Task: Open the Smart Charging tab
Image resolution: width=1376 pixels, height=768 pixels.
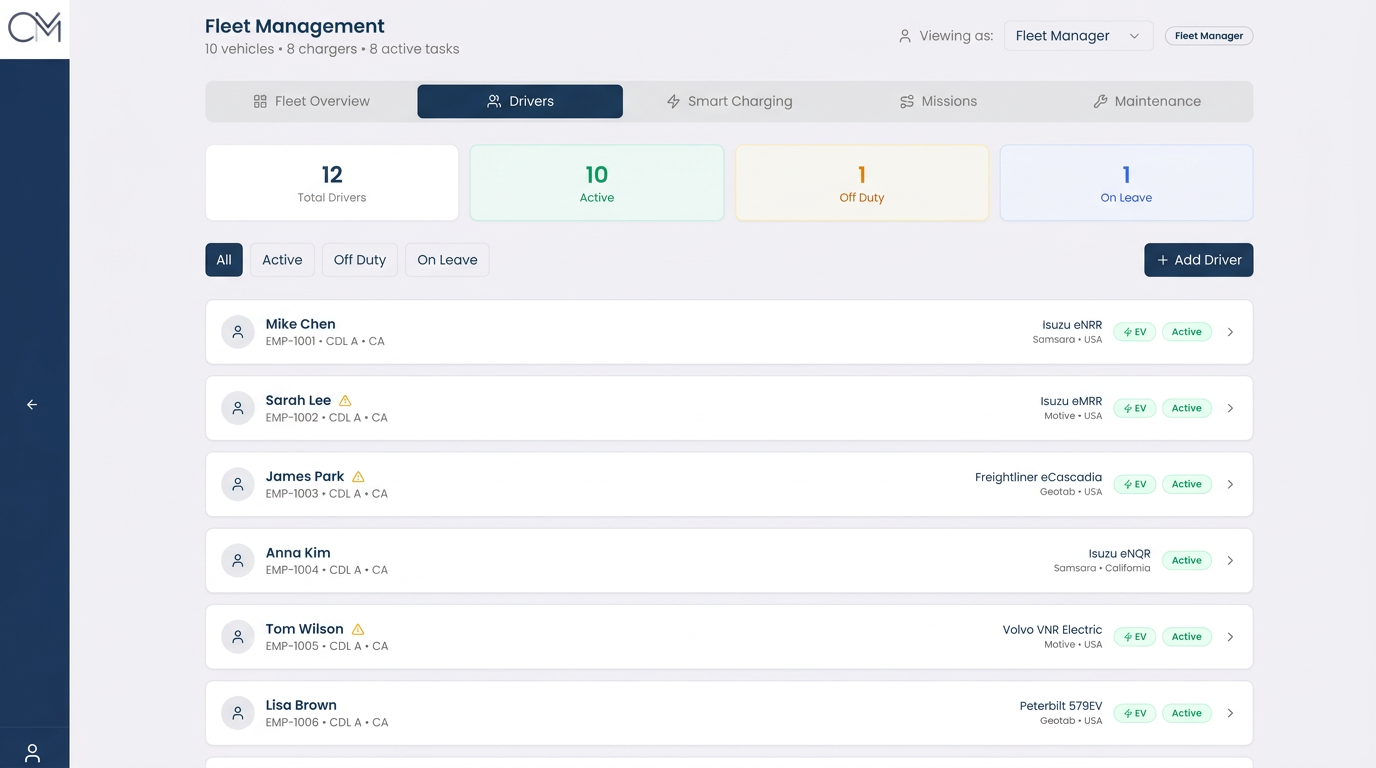Action: point(729,101)
